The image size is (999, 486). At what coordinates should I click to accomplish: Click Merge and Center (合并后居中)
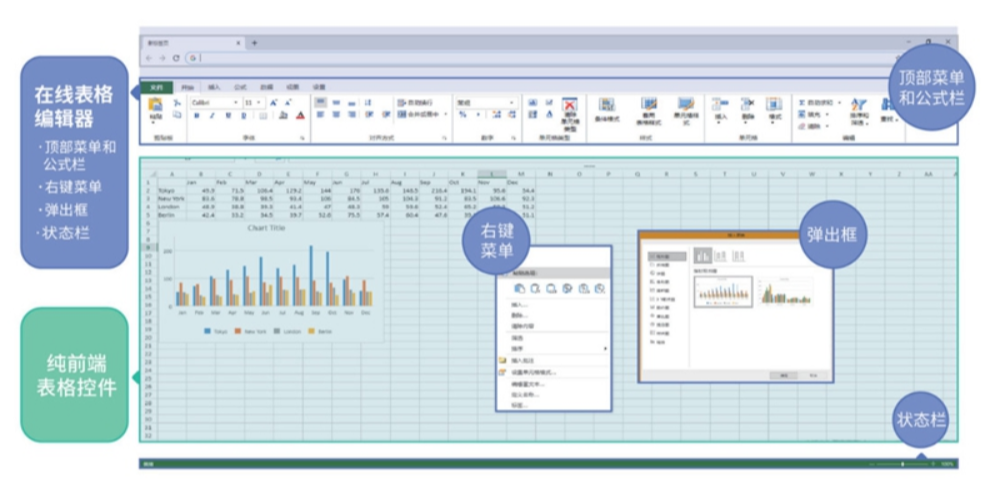[418, 115]
